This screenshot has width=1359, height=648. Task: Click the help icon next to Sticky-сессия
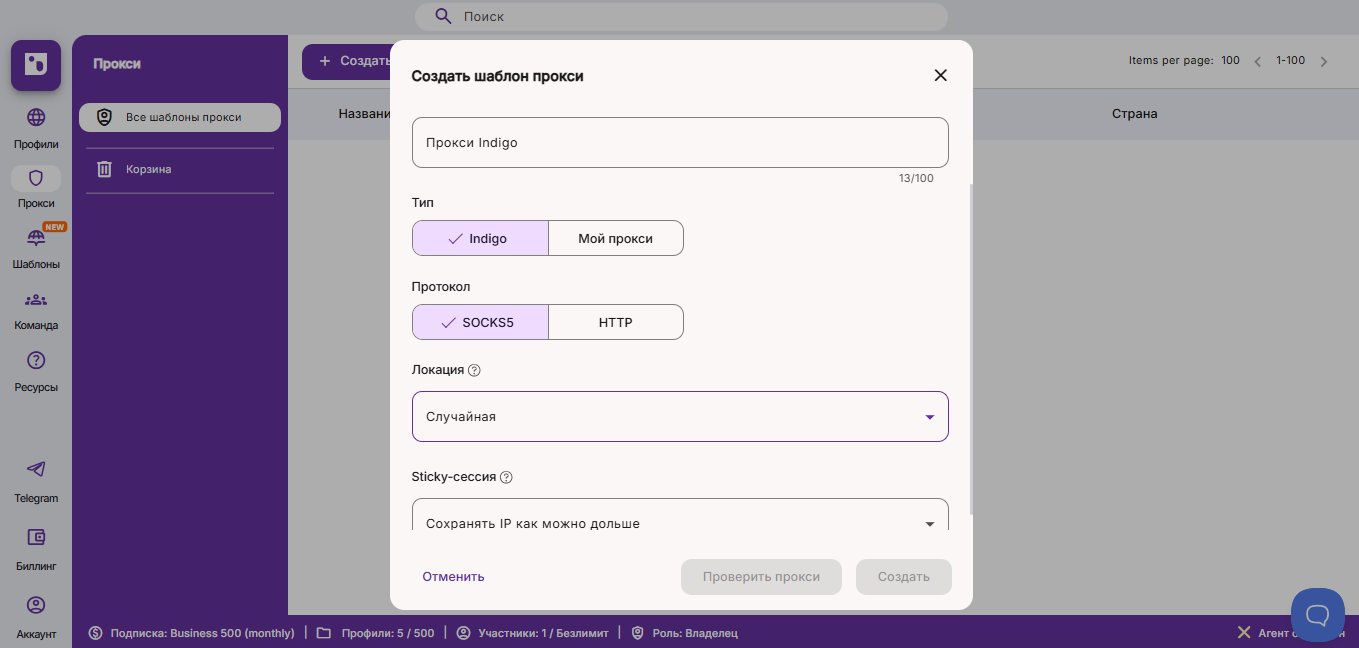coord(506,477)
